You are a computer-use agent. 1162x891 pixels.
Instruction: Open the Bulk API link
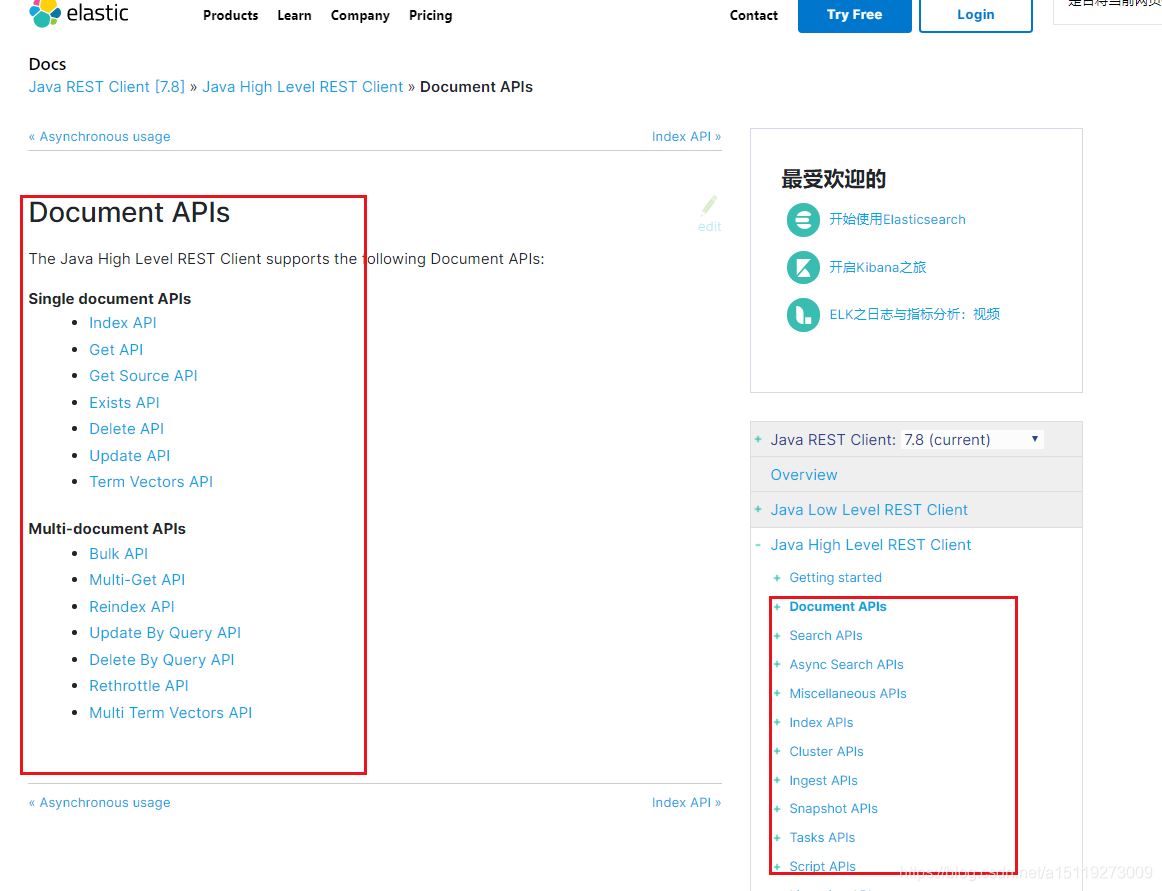coord(119,554)
